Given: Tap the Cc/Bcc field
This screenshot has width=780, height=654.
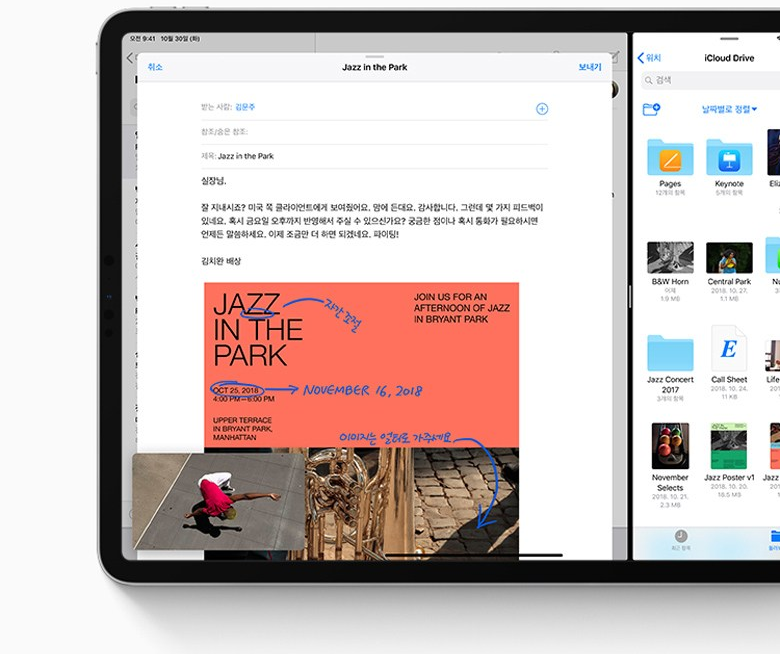Looking at the screenshot, I should click(374, 132).
